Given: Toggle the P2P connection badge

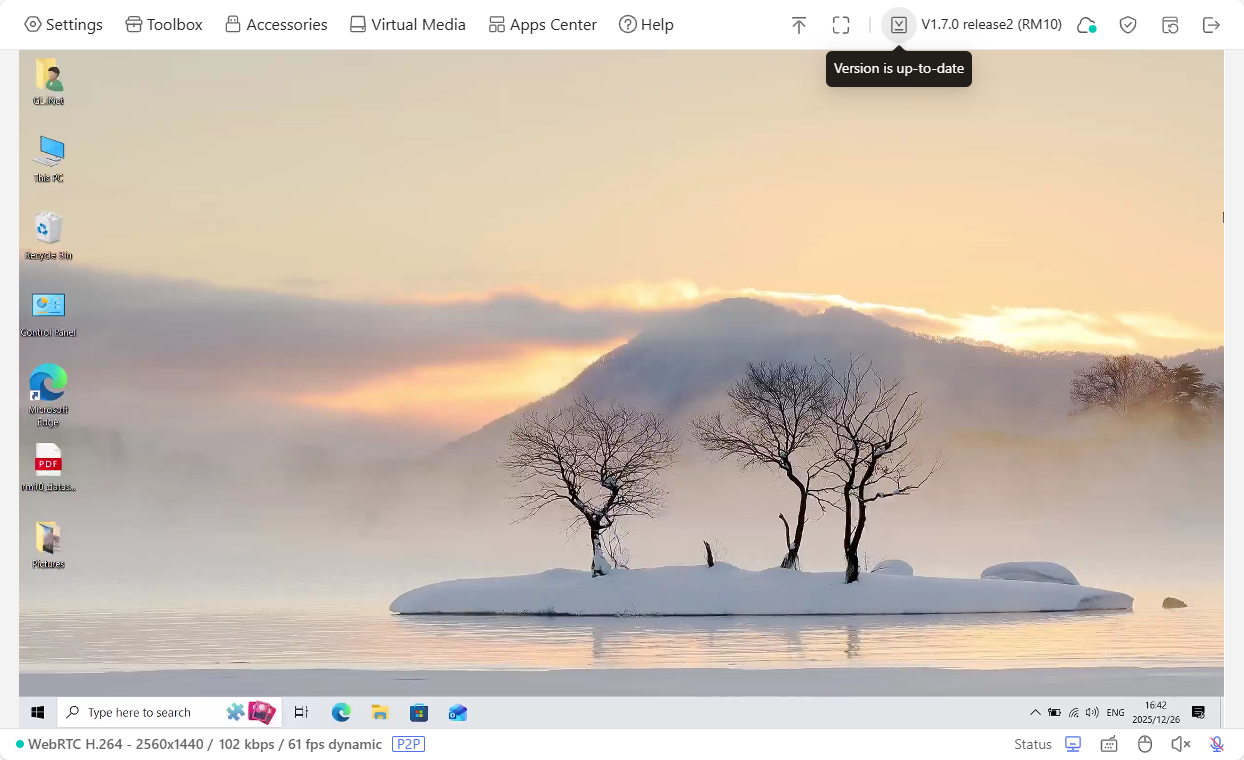Looking at the screenshot, I should [x=408, y=744].
